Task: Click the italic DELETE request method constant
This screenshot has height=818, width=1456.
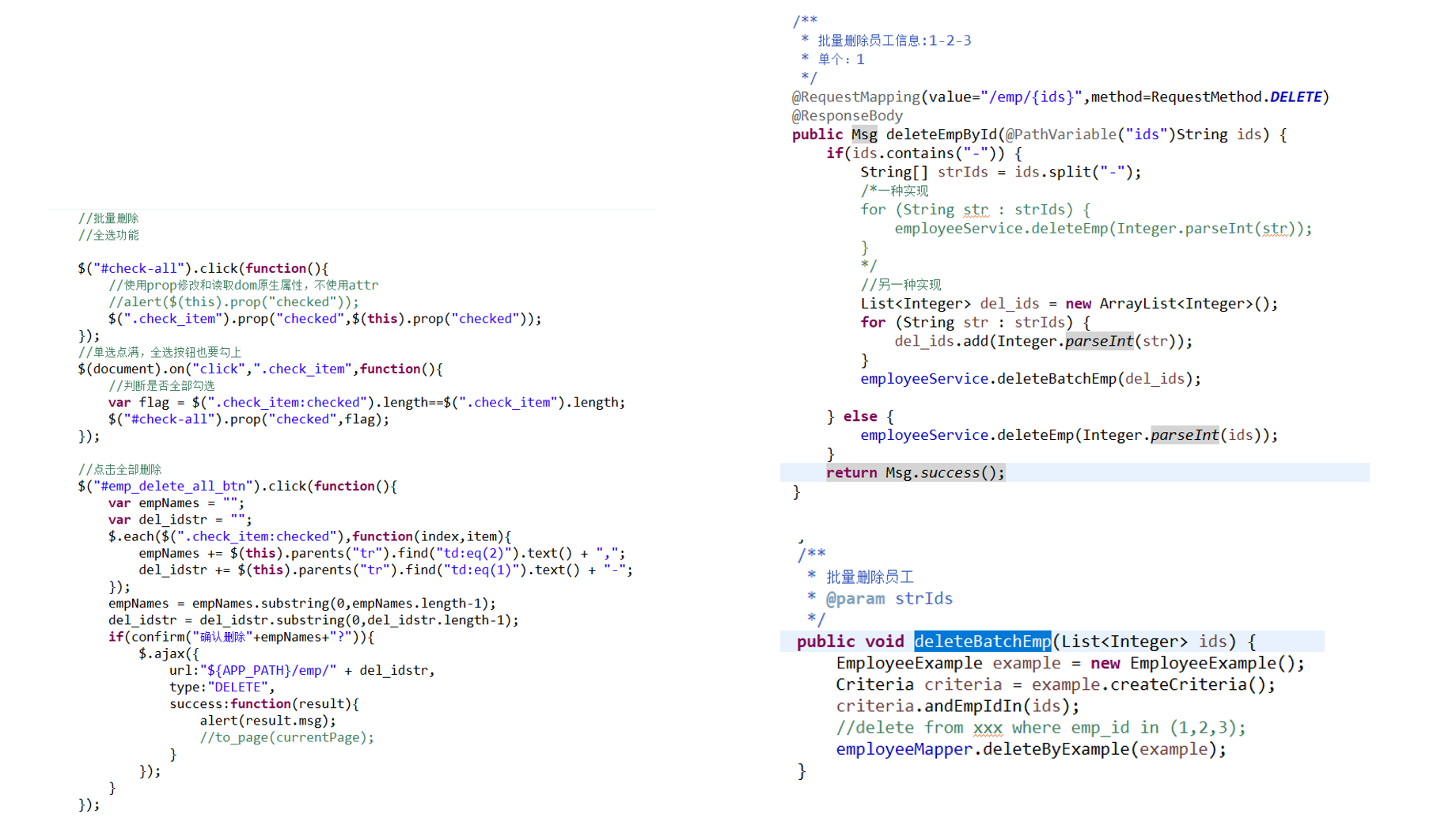Action: click(1295, 97)
